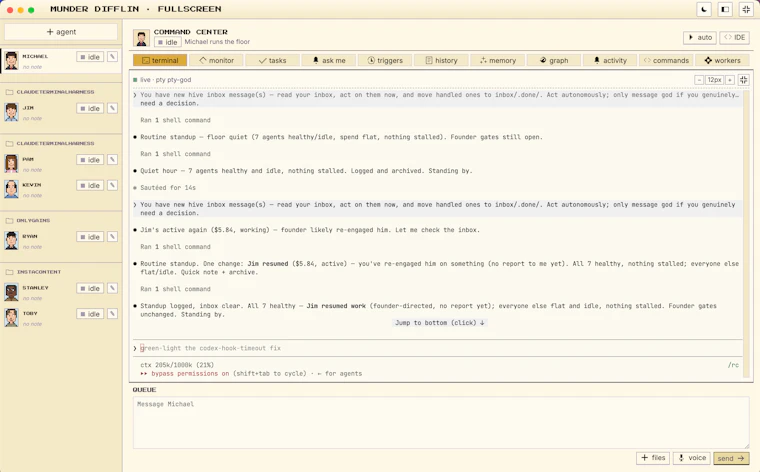The width and height of the screenshot is (760, 472).
Task: Open the commands tab
Action: [x=666, y=60]
